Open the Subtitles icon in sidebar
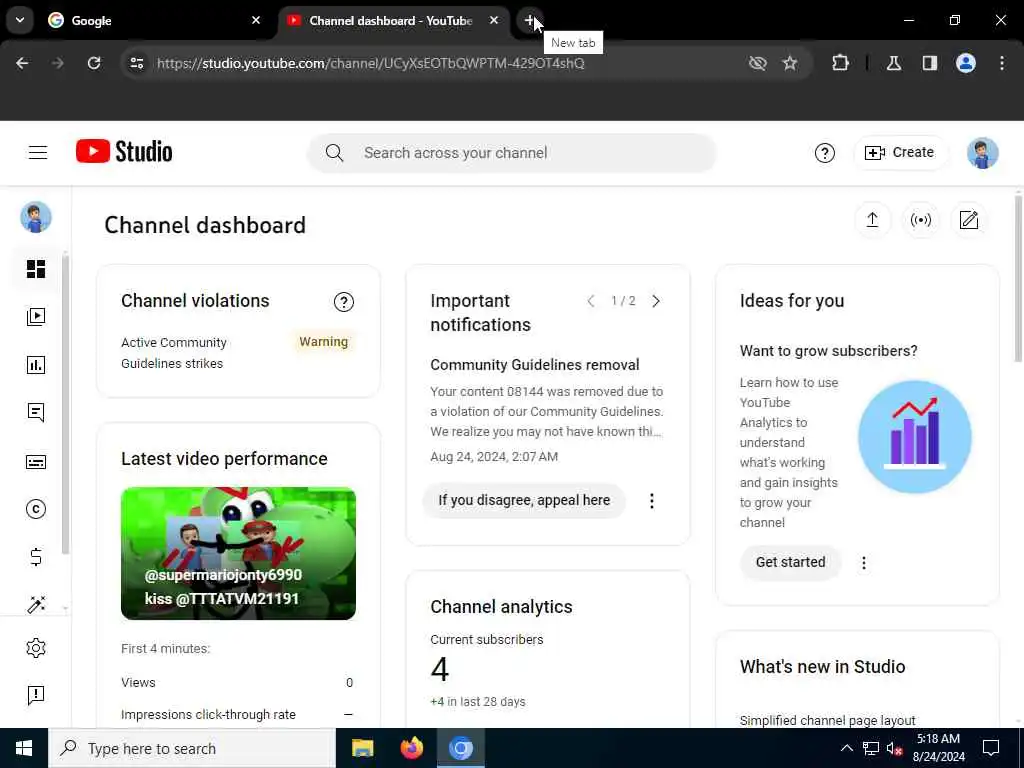 pos(36,462)
